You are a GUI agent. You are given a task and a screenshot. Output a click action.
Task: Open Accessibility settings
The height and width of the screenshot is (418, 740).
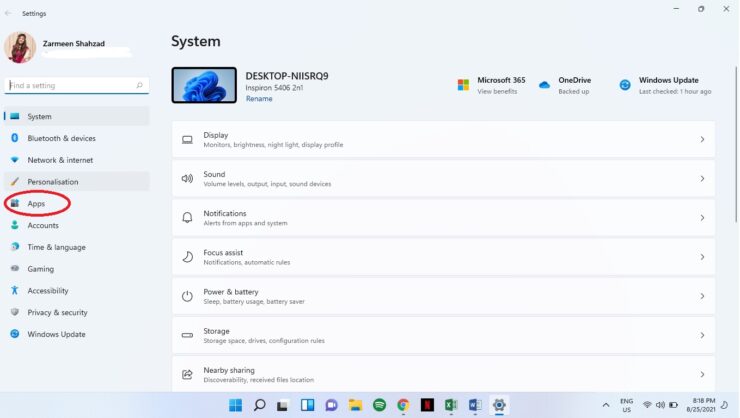tap(77, 290)
